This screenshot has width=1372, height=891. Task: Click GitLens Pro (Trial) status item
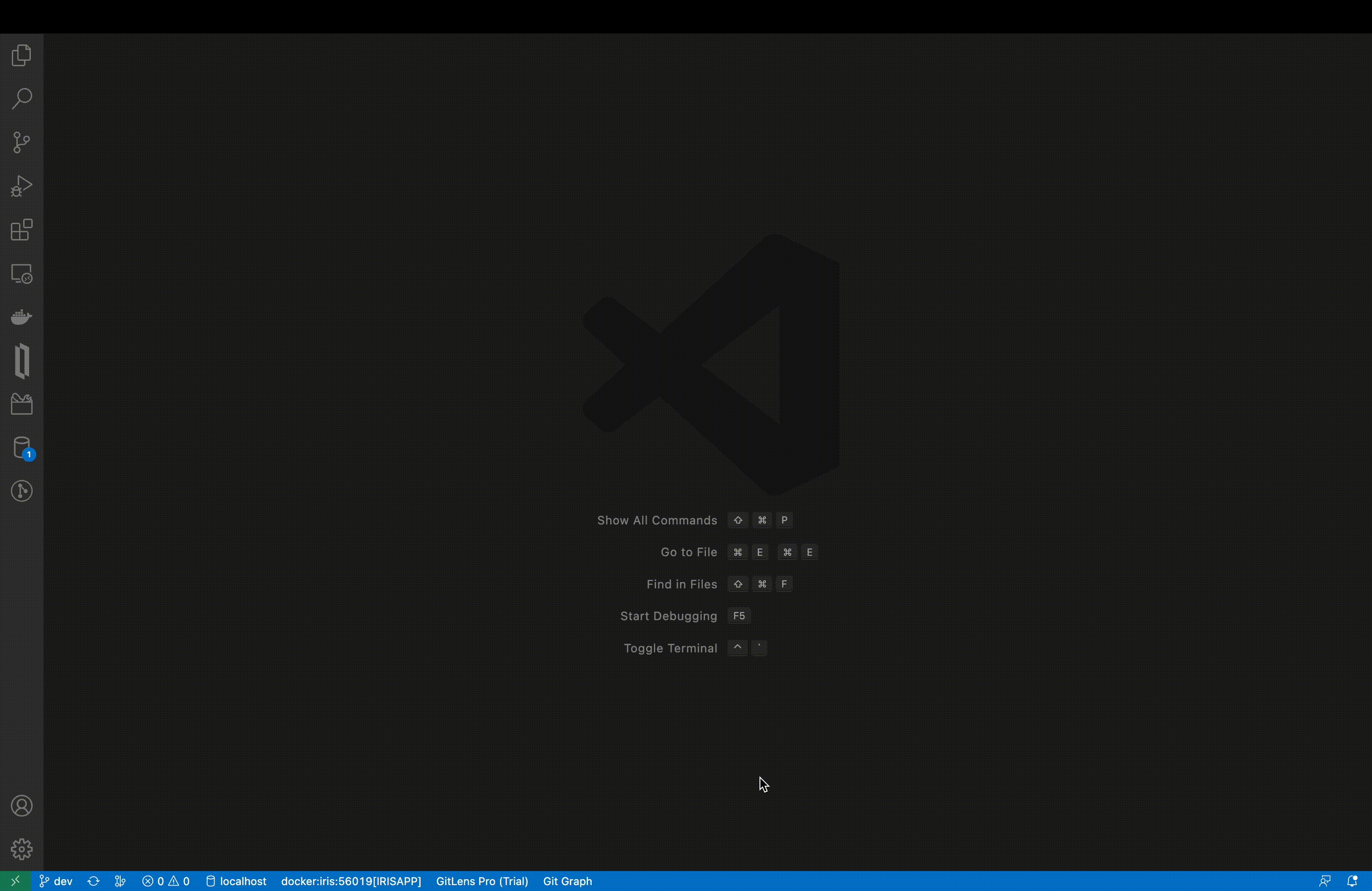click(482, 881)
